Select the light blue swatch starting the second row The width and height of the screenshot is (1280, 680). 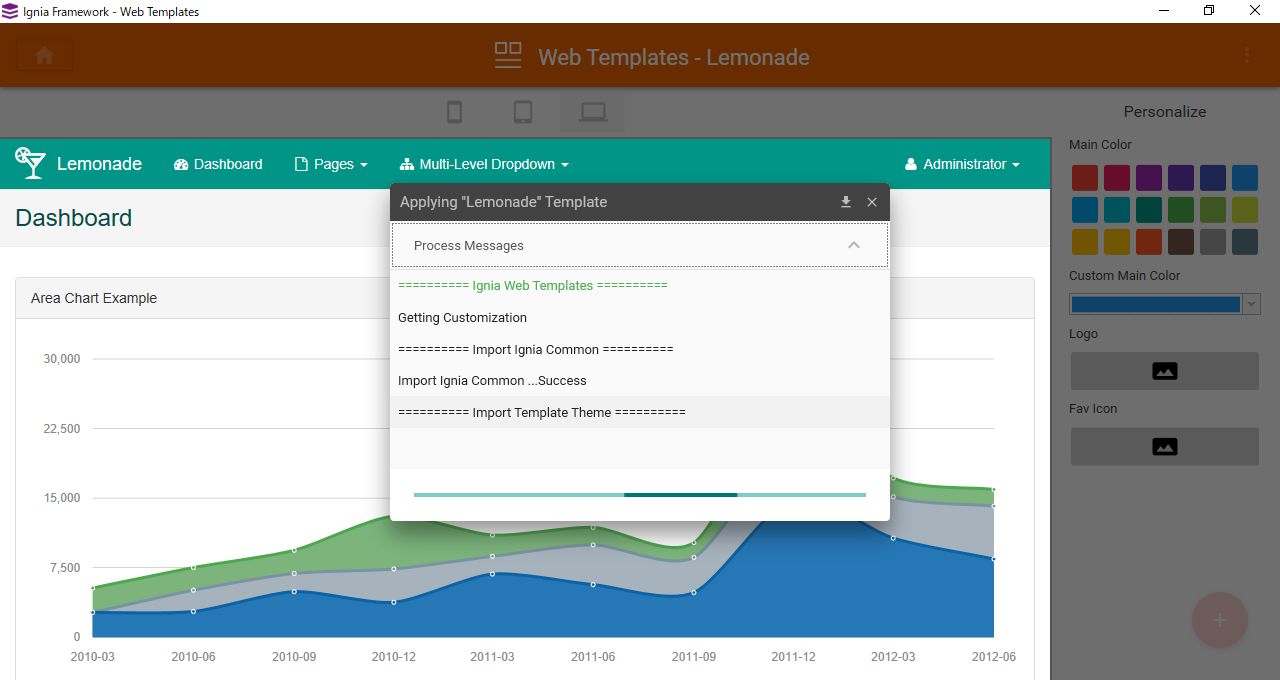click(x=1085, y=210)
